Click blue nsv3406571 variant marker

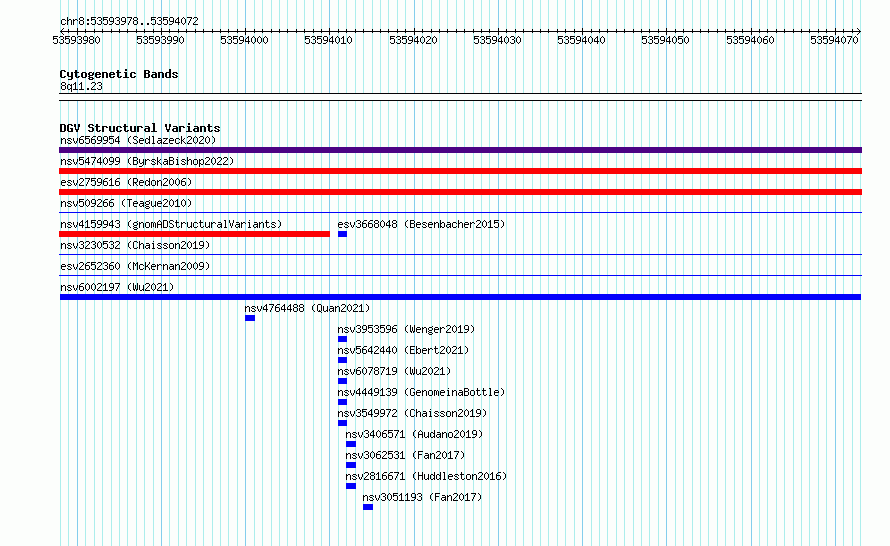351,444
